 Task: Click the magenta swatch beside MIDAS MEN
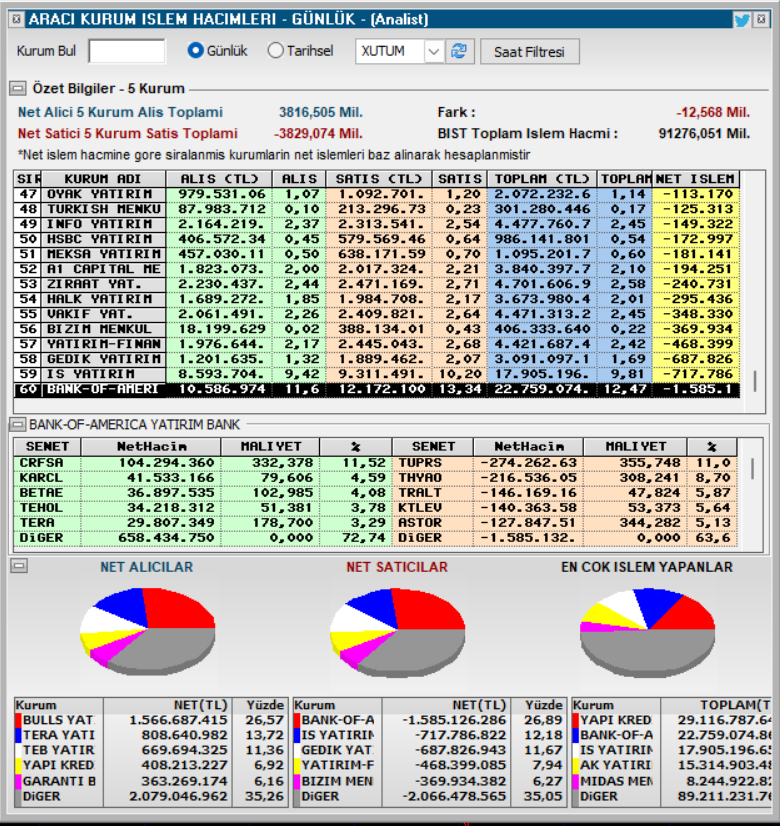(575, 781)
